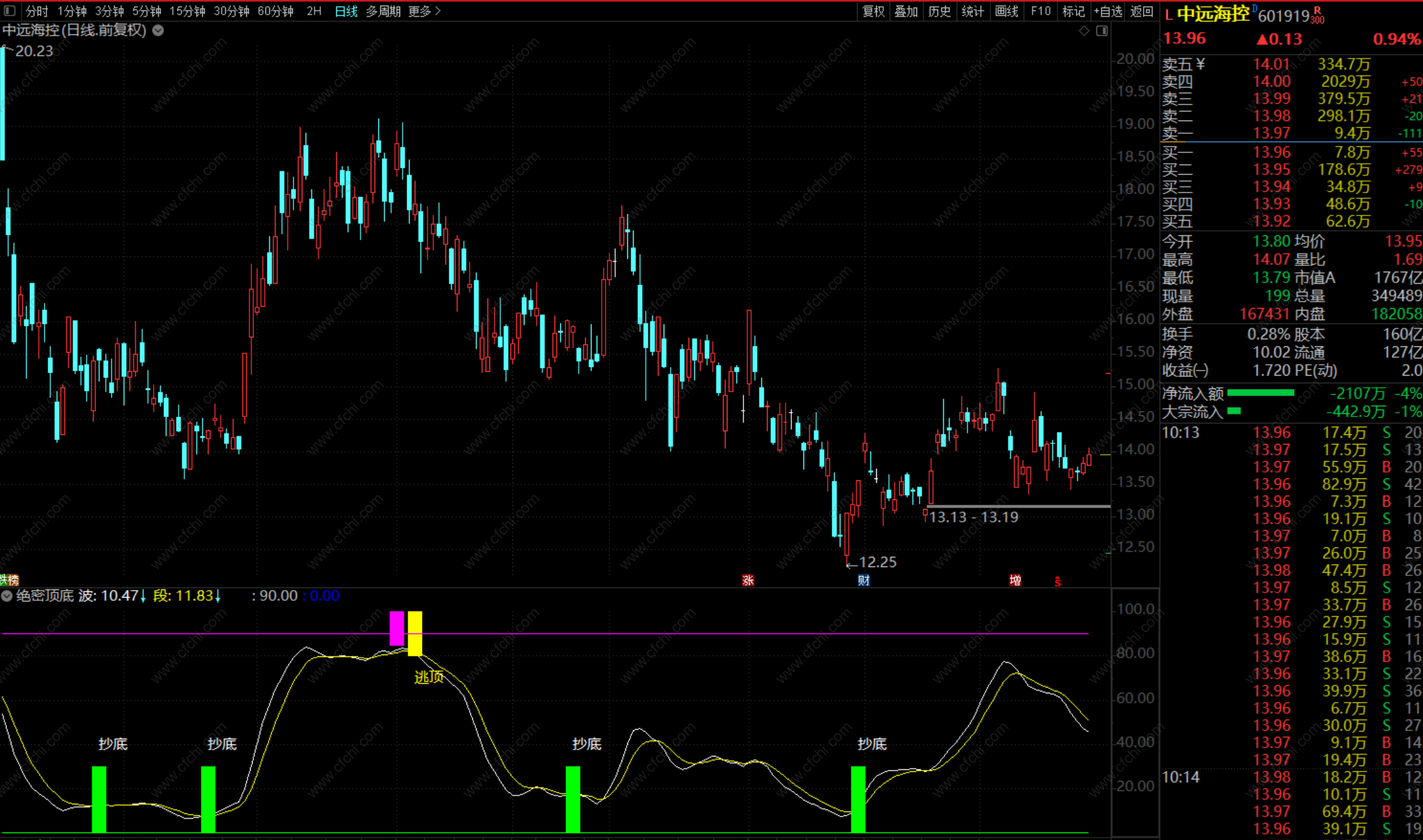Click the ¥ icon beside 卖五
The image size is (1423, 840).
(x=1200, y=64)
